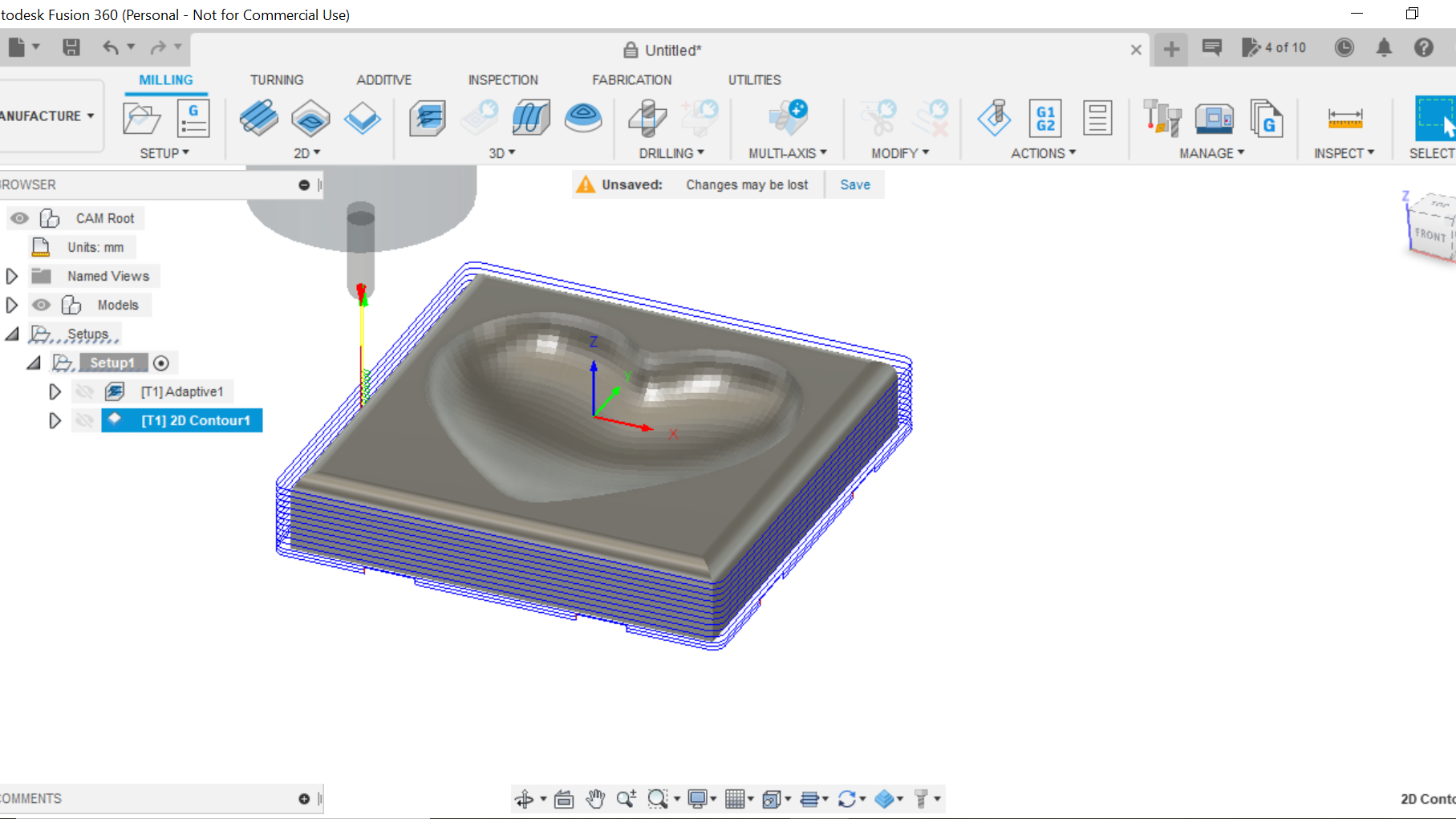Switch to the FABRICATION tab
1456x819 pixels.
(x=632, y=80)
